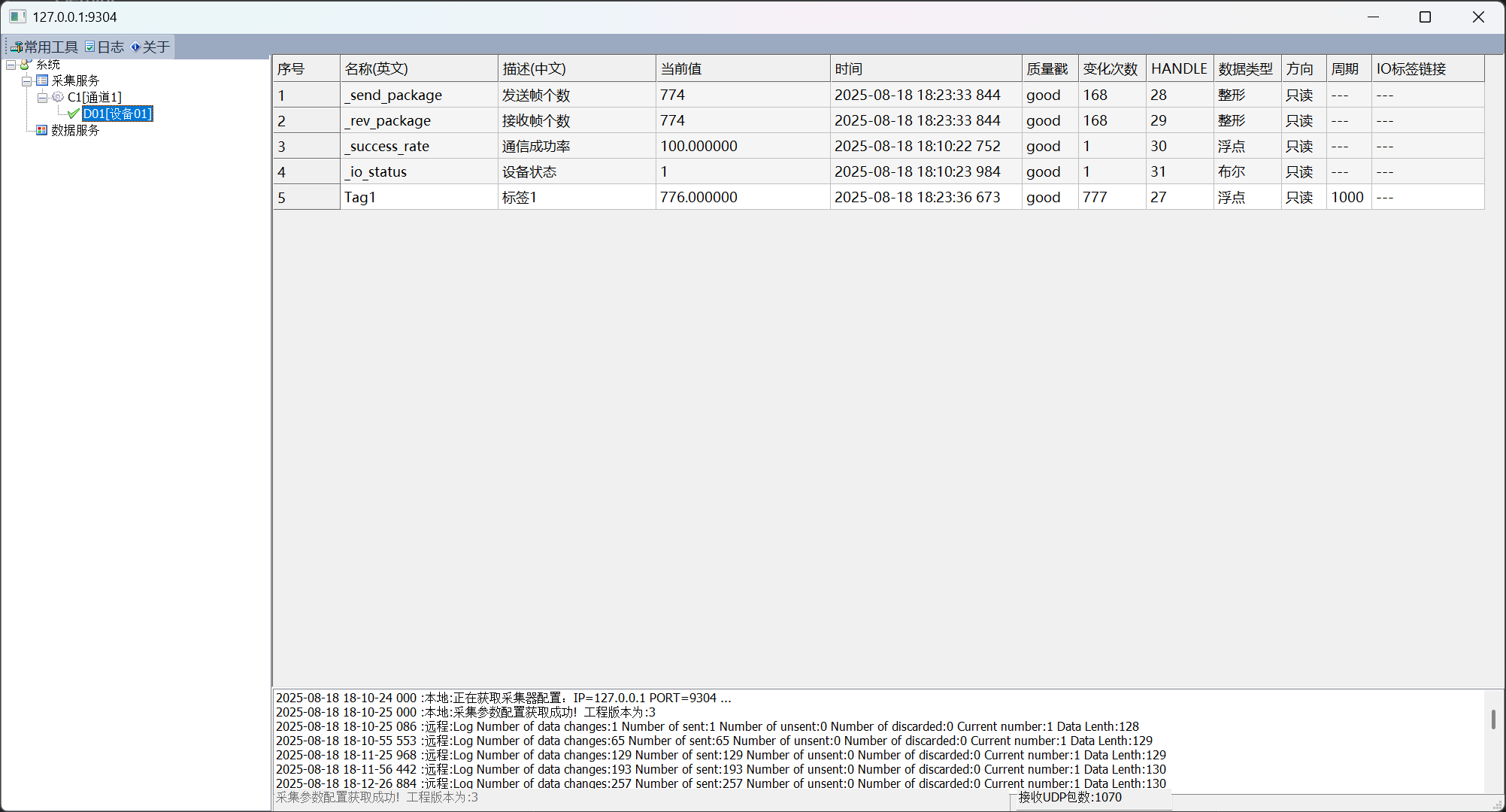Click the 关于 info icon

click(x=135, y=47)
